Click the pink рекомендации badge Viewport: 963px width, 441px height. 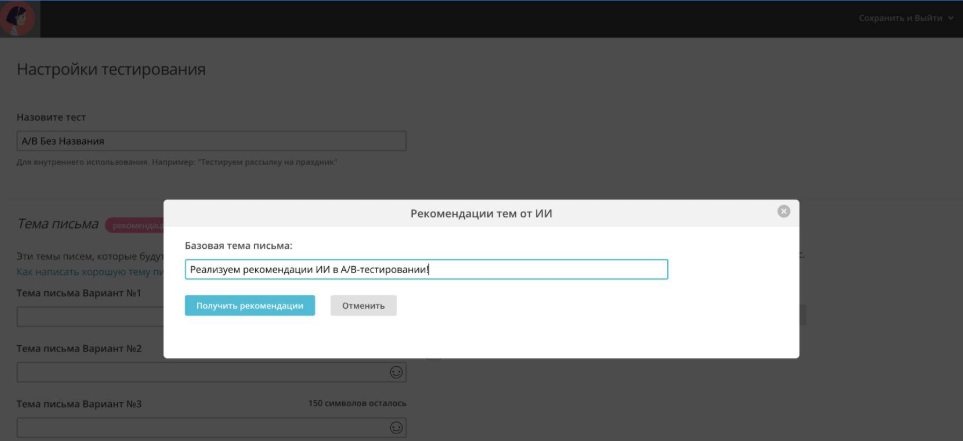[134, 225]
